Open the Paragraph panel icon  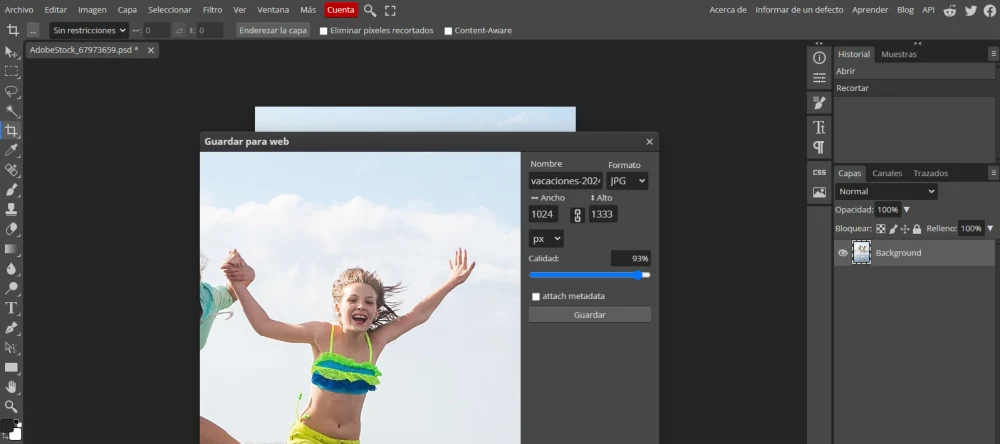pyautogui.click(x=820, y=147)
